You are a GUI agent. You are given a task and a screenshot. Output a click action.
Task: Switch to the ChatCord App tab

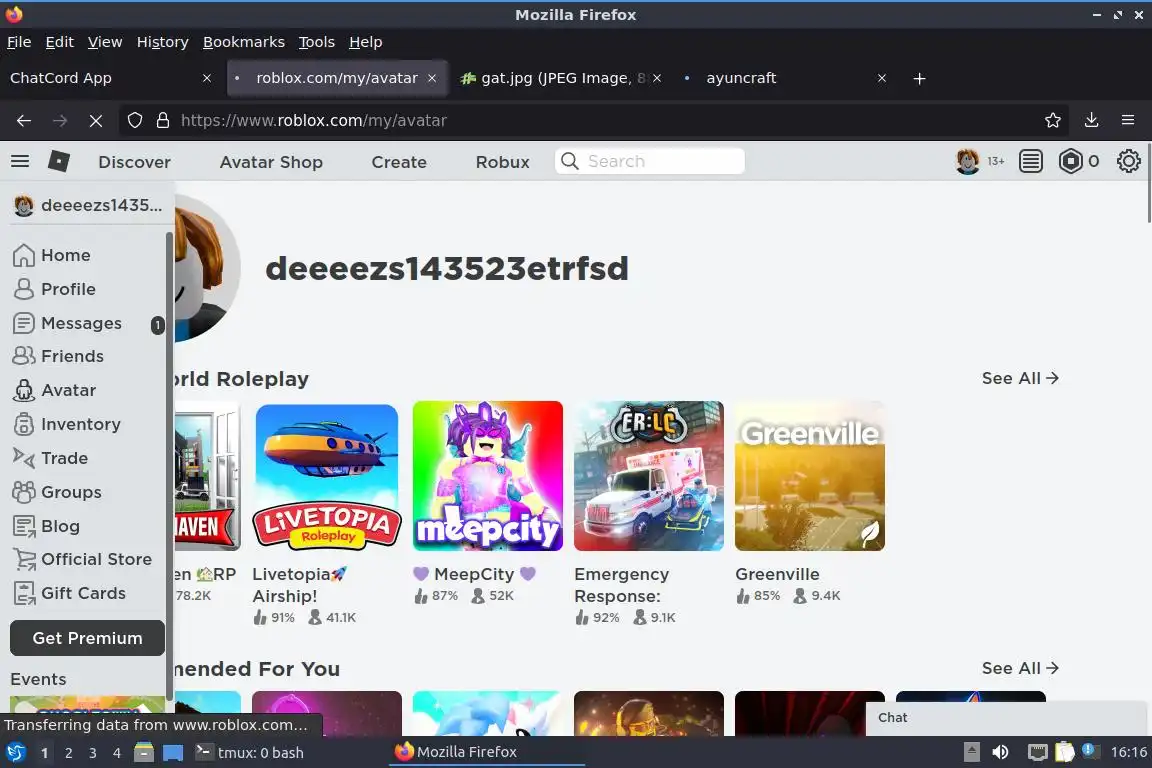pos(110,78)
